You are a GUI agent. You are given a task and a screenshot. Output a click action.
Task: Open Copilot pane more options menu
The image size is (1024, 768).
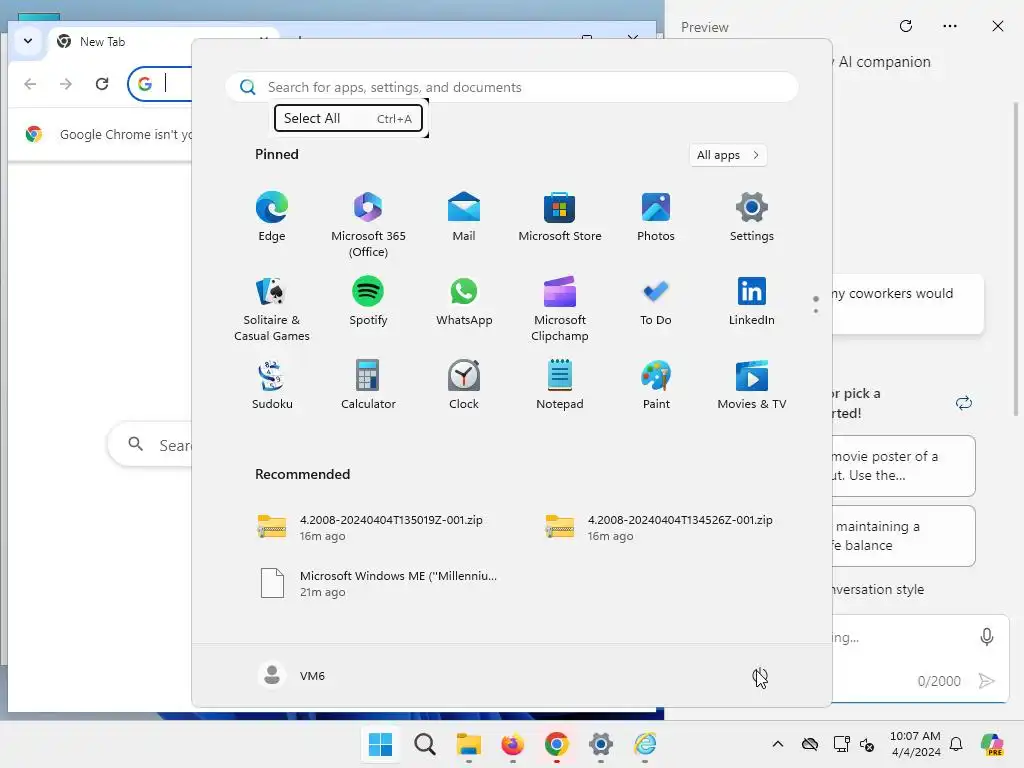(950, 26)
